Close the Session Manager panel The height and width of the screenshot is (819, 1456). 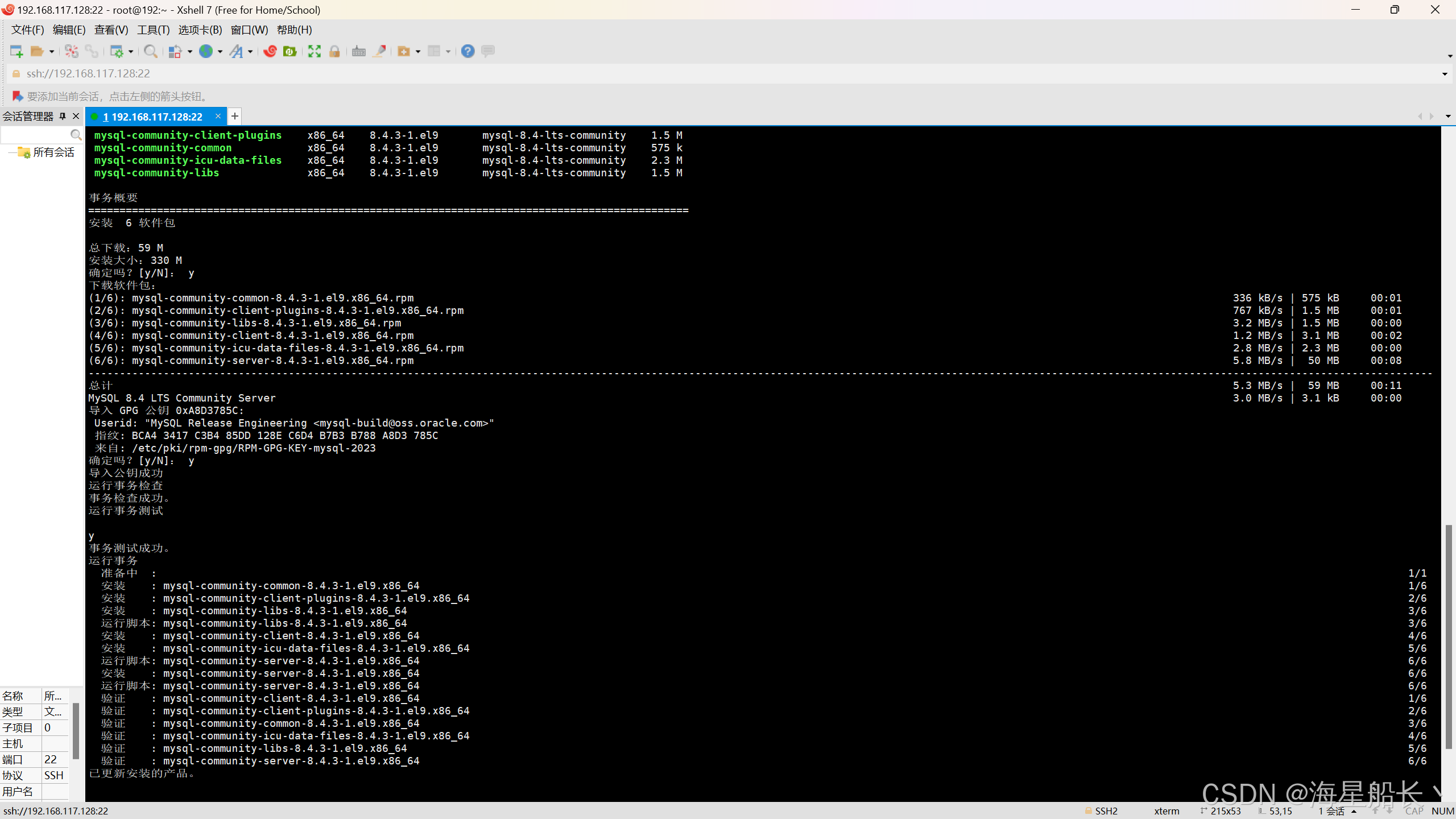(x=76, y=116)
